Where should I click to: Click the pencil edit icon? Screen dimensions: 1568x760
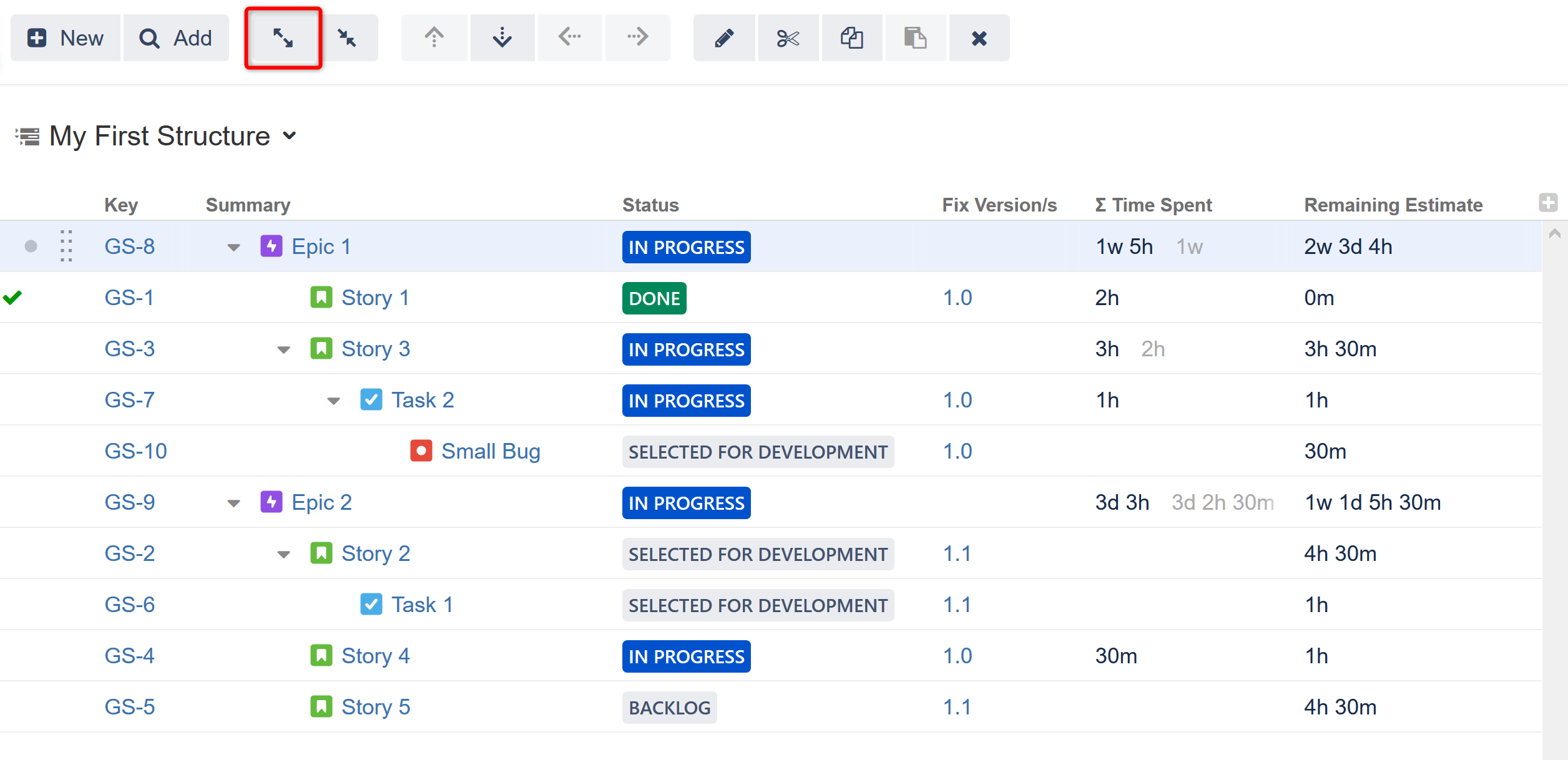[x=724, y=38]
